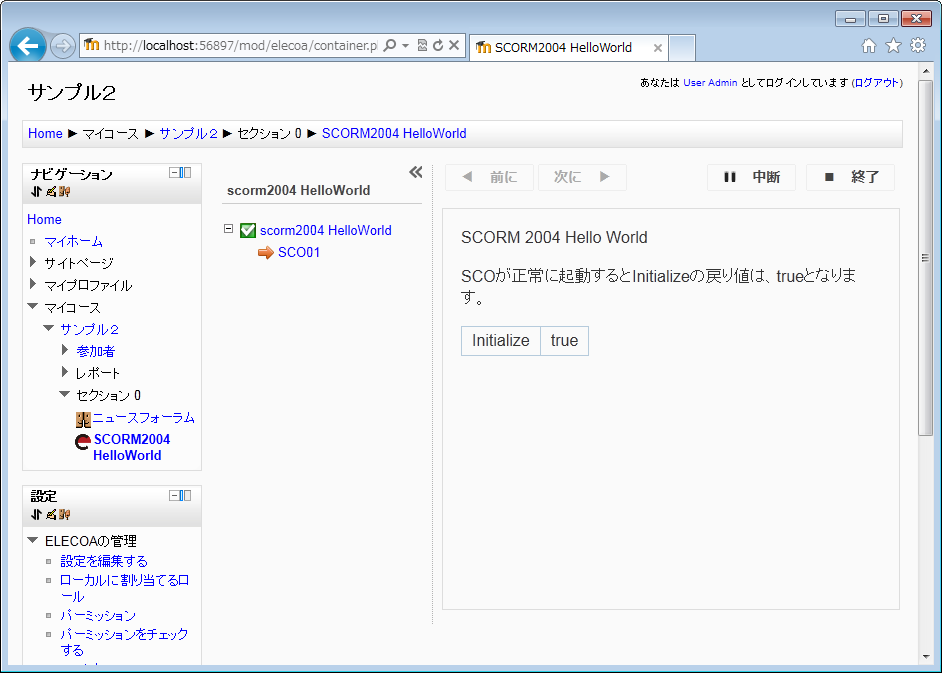Collapse the ELECOAの管理 settings node
The height and width of the screenshot is (673, 942).
point(33,541)
